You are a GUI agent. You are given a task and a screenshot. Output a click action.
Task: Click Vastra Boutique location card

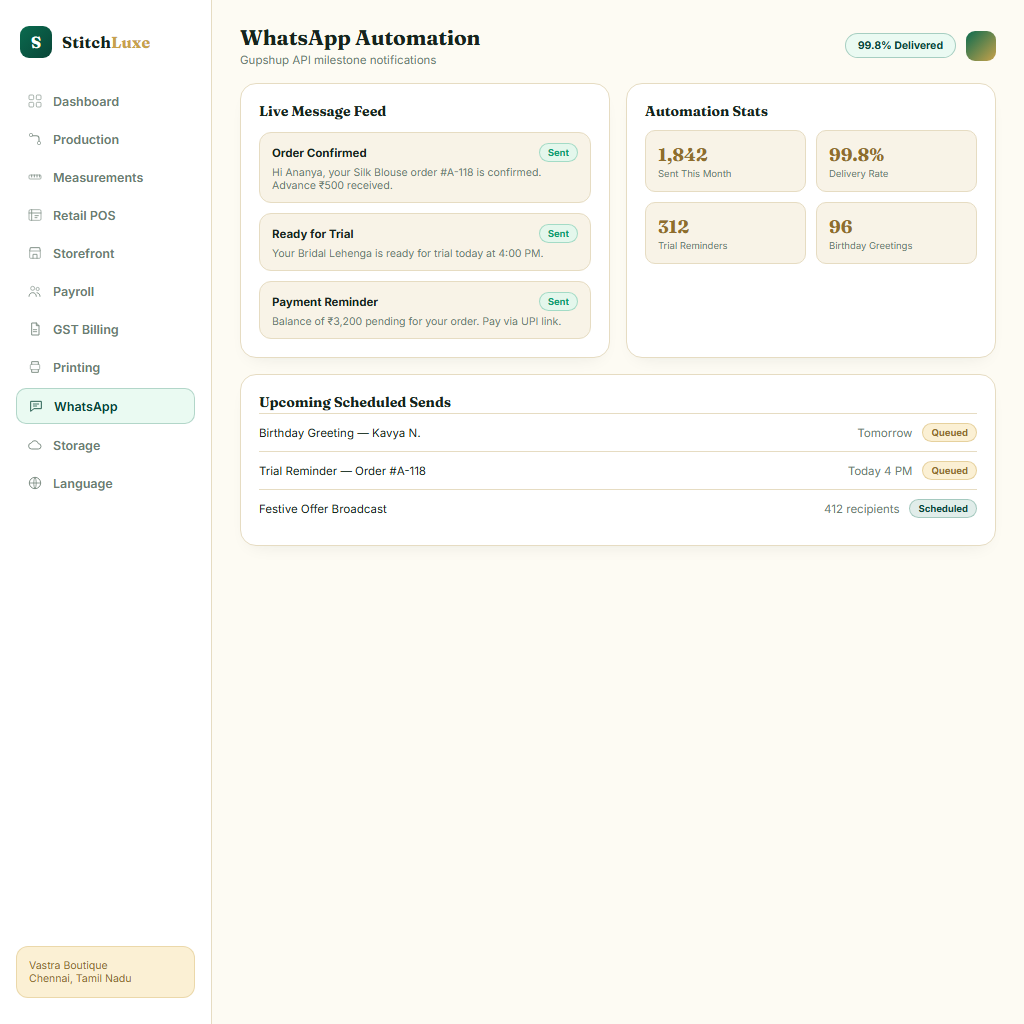tap(105, 972)
